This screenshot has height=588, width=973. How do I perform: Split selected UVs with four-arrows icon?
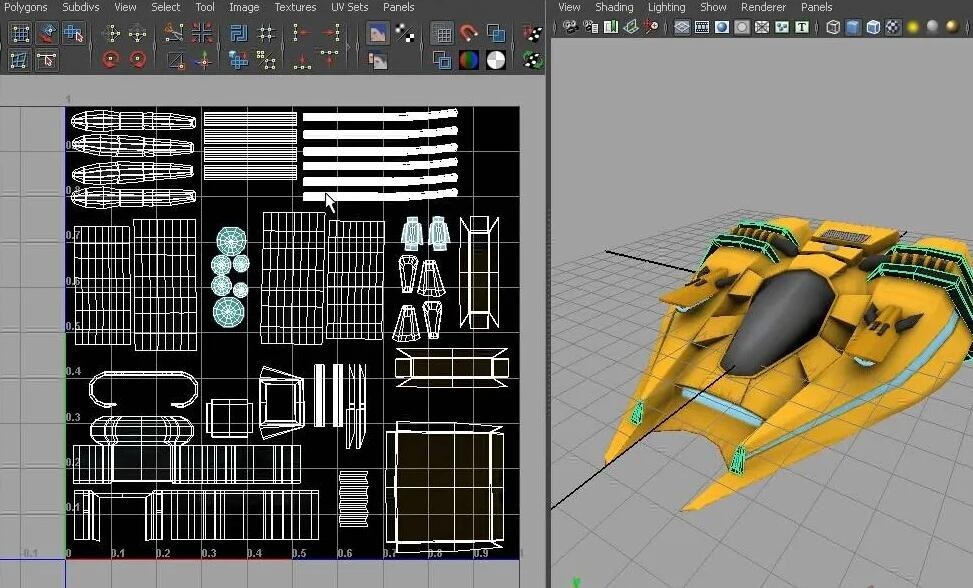tap(202, 33)
